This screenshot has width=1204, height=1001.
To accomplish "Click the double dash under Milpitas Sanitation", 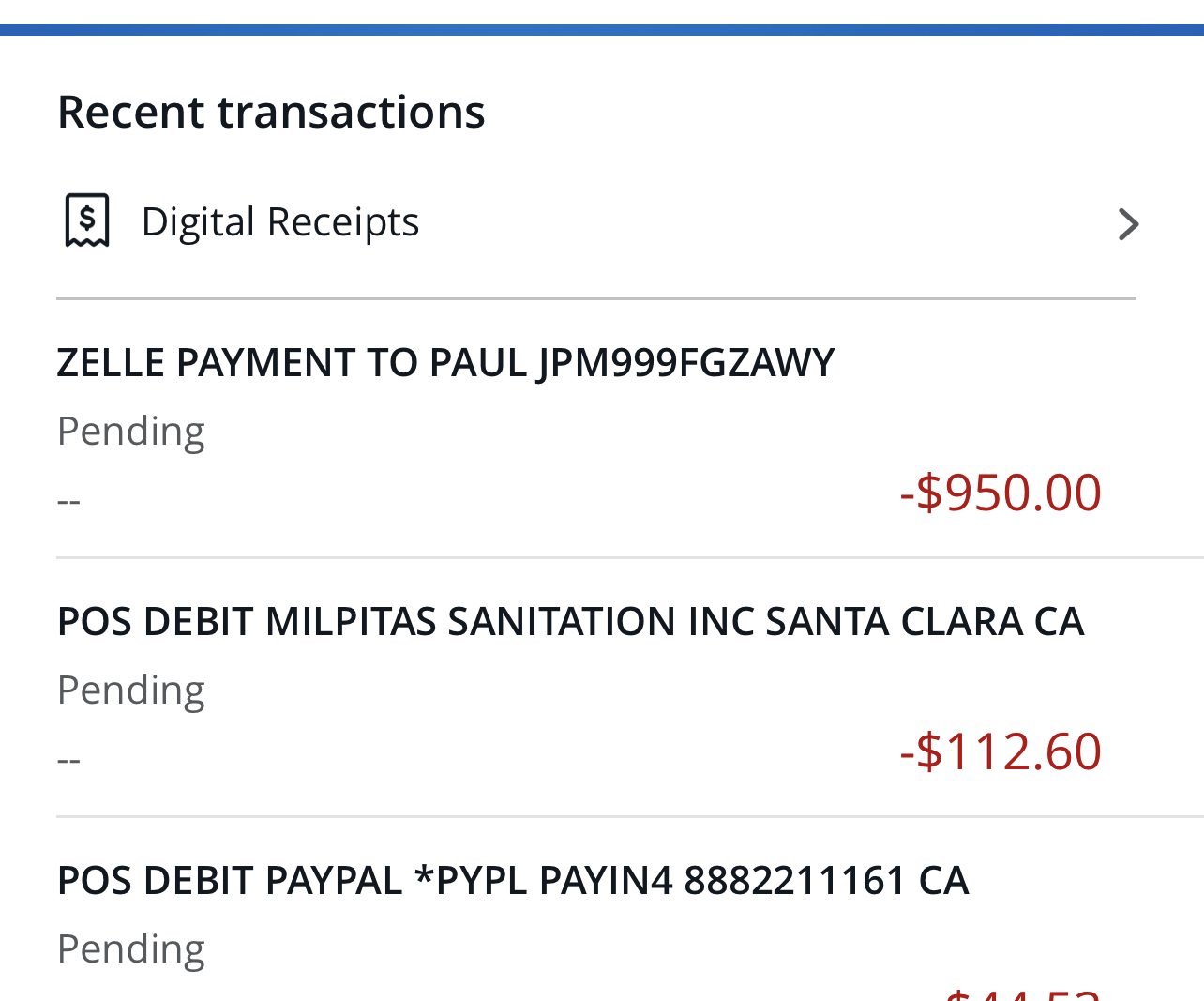I will click(68, 760).
